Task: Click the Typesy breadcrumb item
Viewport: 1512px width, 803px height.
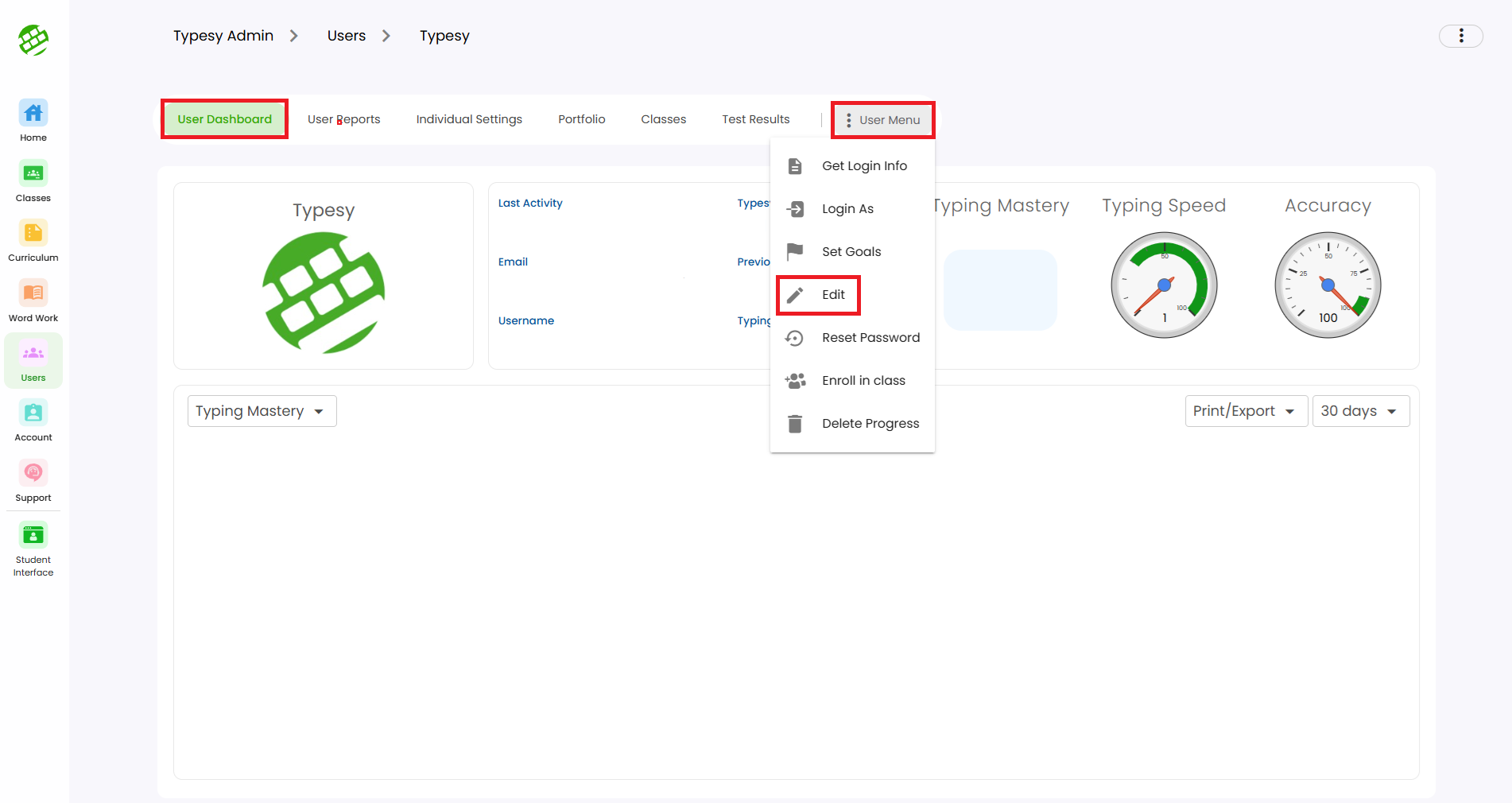Action: click(x=444, y=37)
